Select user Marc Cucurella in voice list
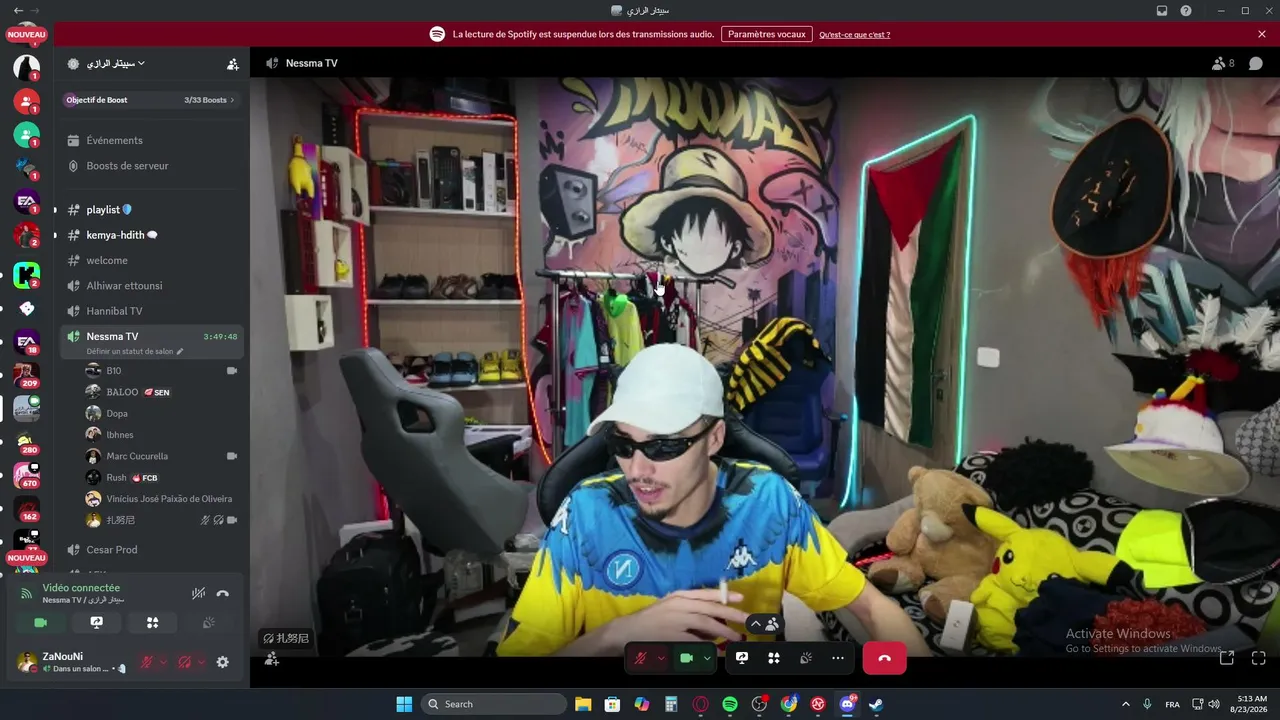Image resolution: width=1280 pixels, height=720 pixels. click(162, 456)
